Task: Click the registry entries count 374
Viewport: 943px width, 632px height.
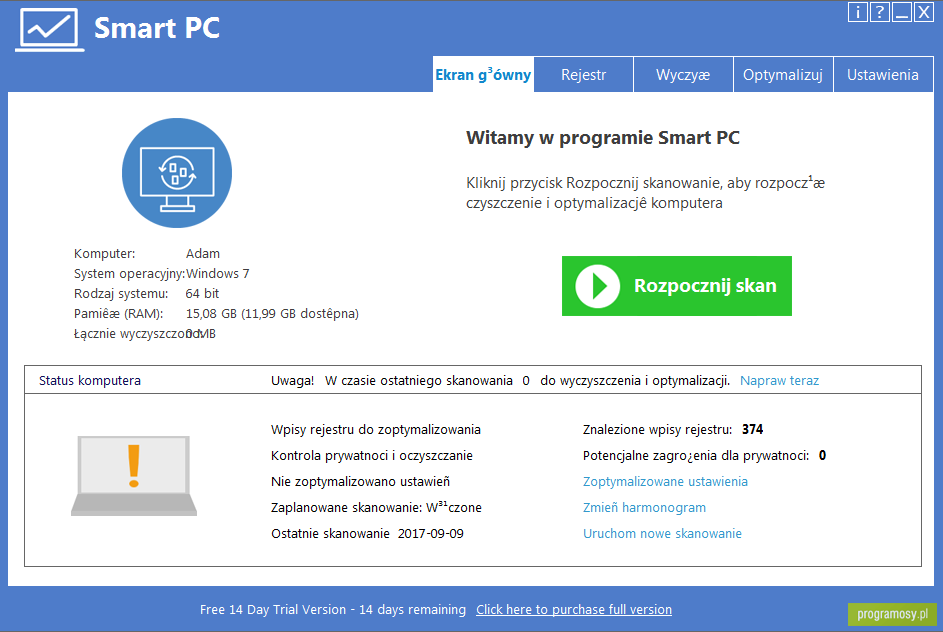Action: 752,429
